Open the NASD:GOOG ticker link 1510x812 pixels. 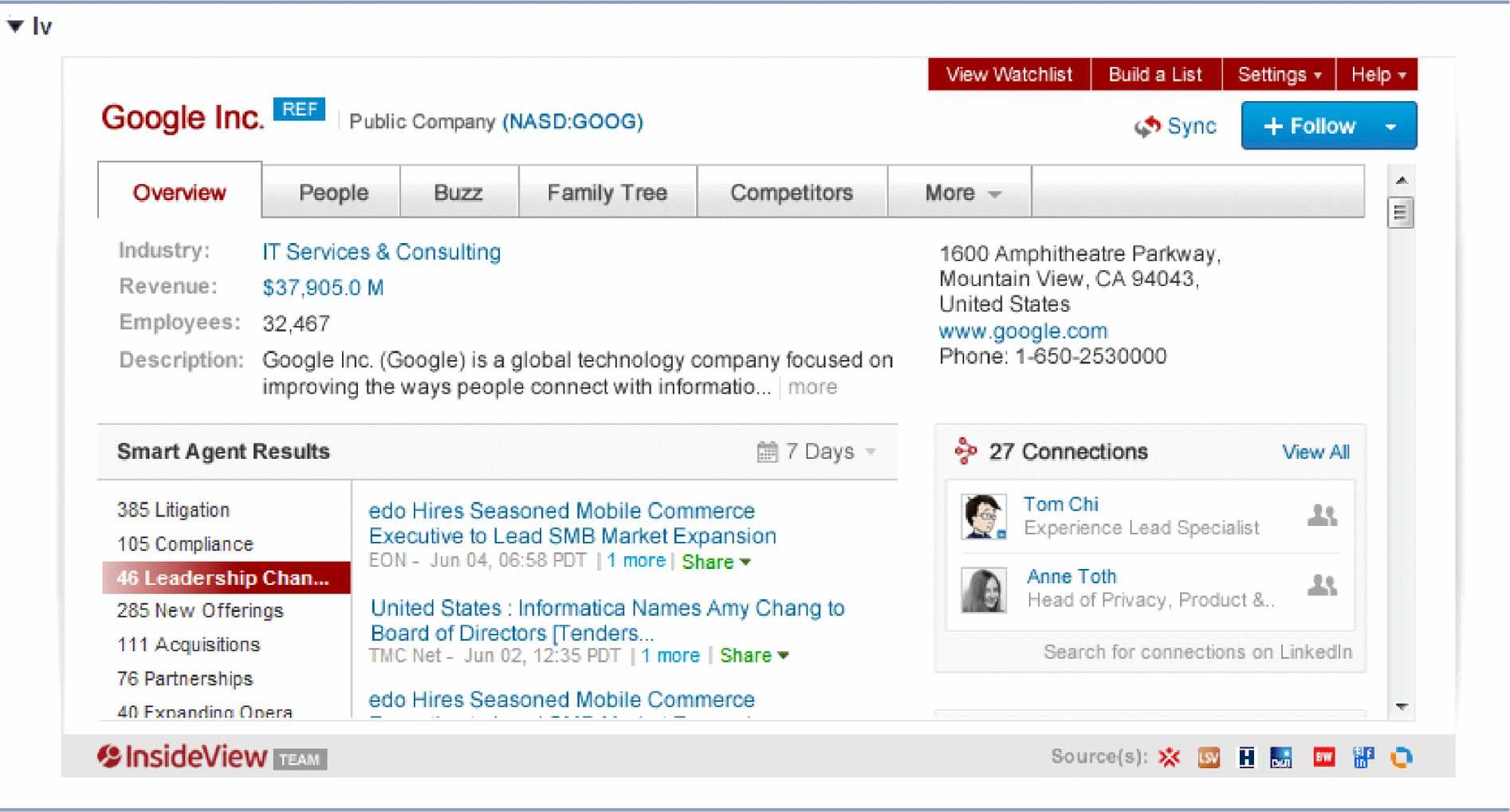[x=572, y=121]
